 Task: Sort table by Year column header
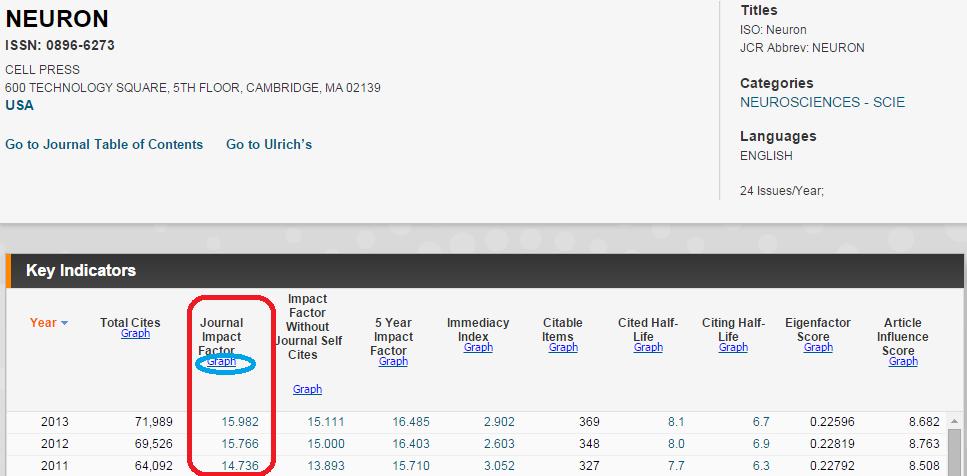pos(49,322)
